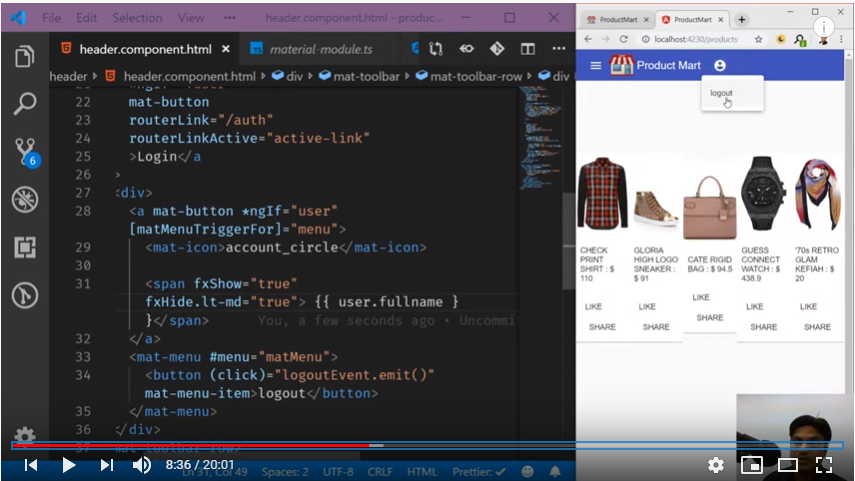855x481 pixels.
Task: Click the account circle icon in Product Mart
Action: coord(720,65)
